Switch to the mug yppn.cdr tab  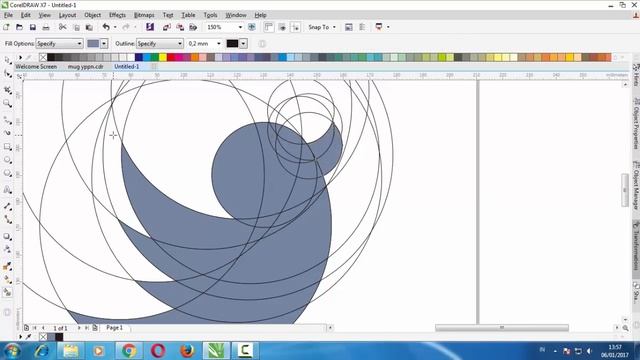(85, 67)
